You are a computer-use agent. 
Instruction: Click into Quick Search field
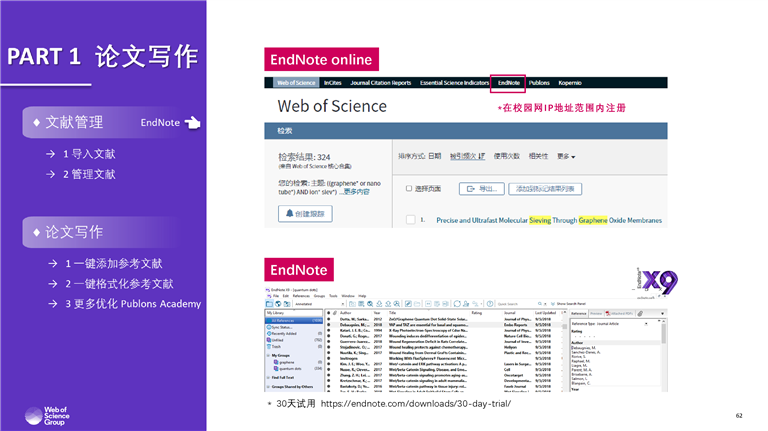click(x=517, y=304)
